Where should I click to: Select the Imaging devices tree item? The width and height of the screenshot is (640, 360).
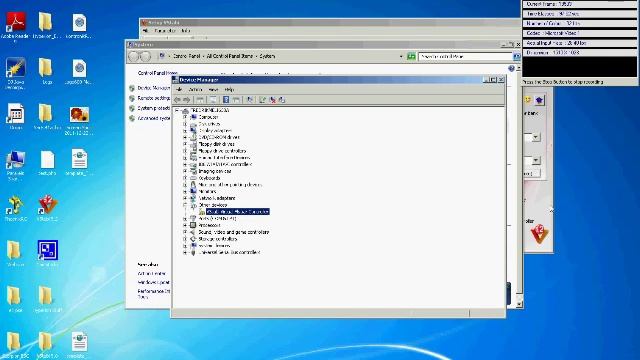pos(215,171)
